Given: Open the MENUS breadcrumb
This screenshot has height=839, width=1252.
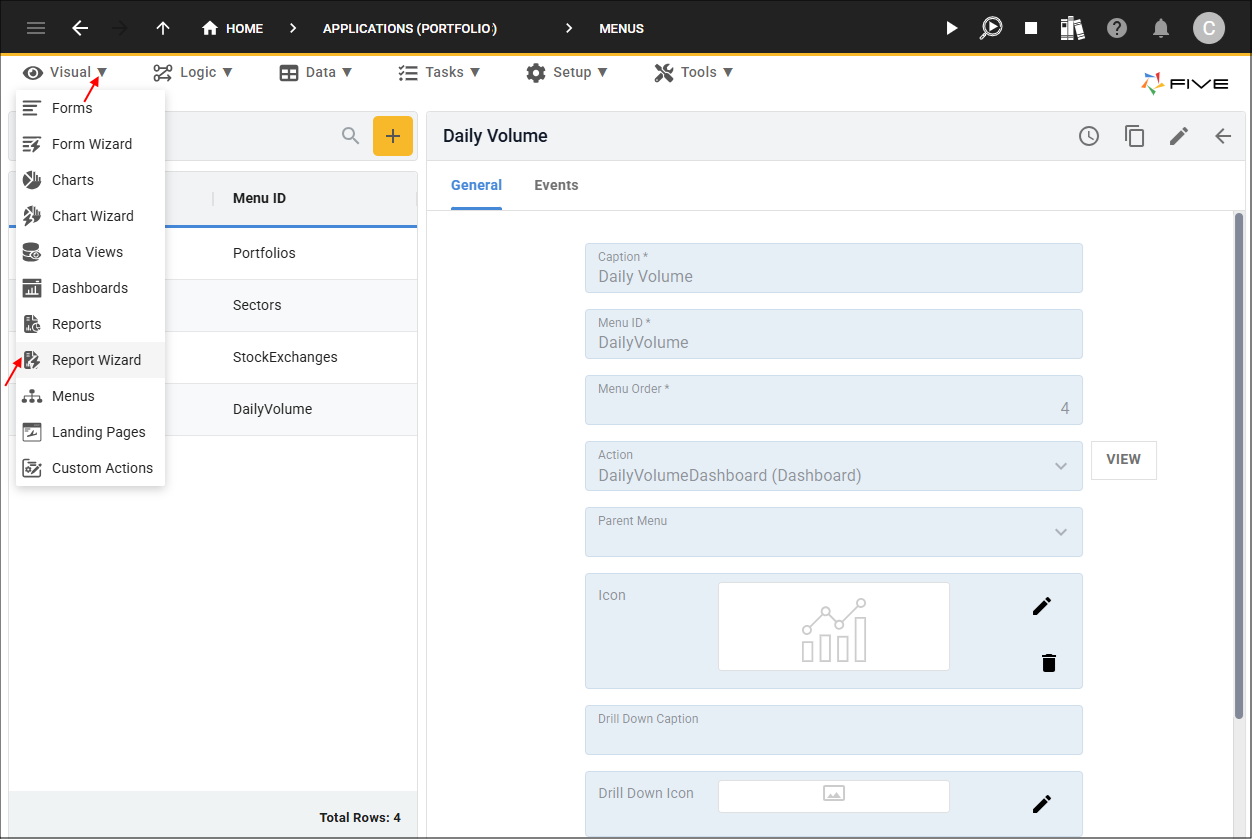Looking at the screenshot, I should coord(621,28).
